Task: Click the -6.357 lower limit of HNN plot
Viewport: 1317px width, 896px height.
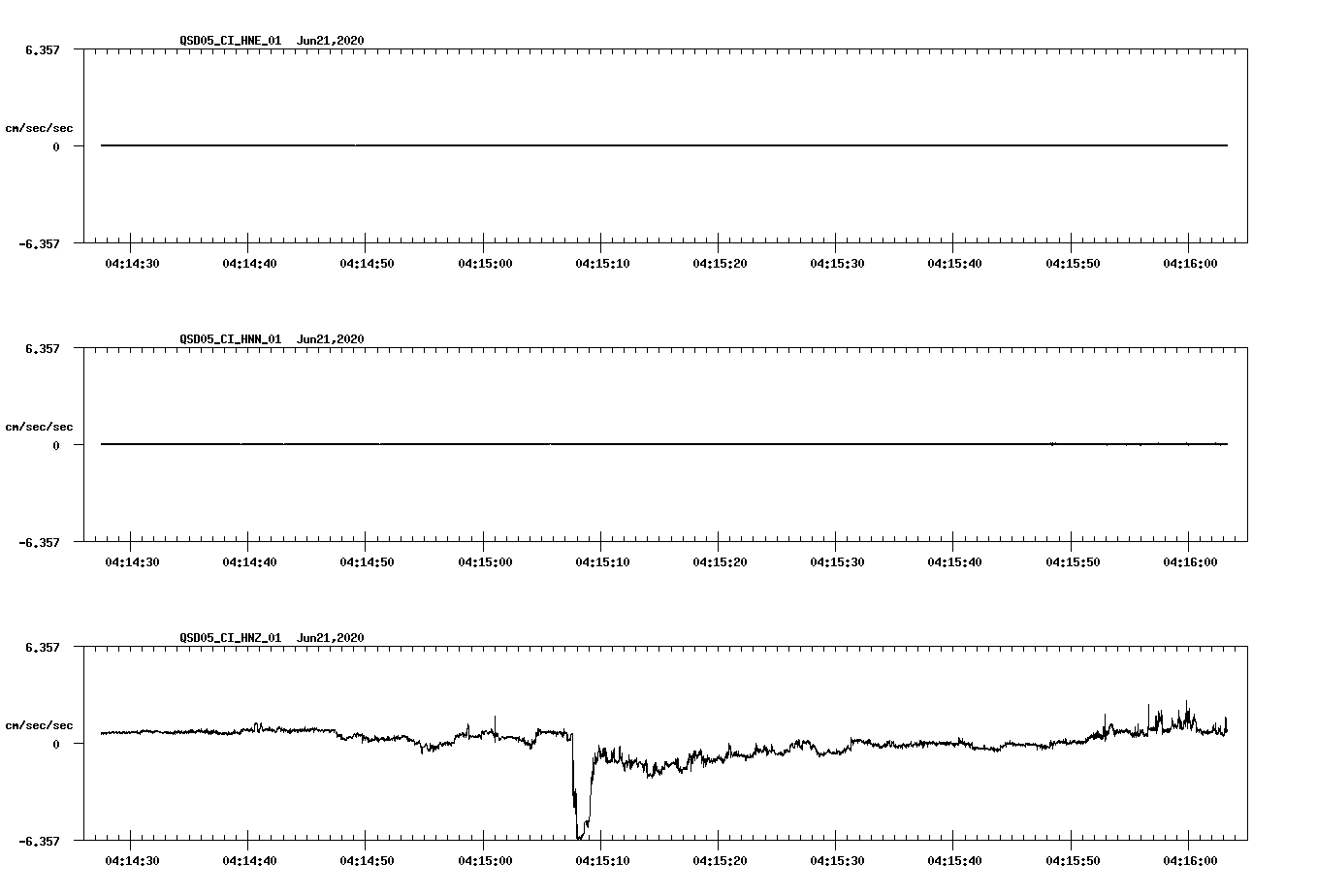Action: tap(39, 543)
